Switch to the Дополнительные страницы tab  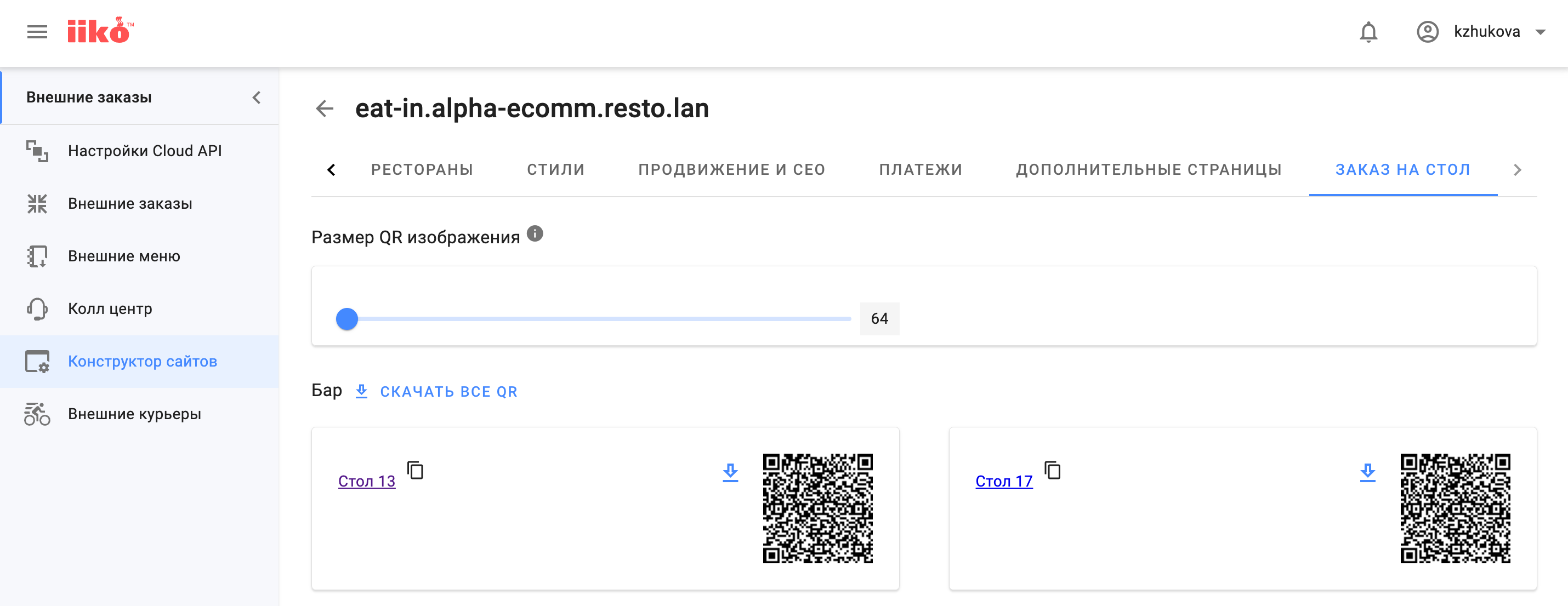pos(1149,170)
